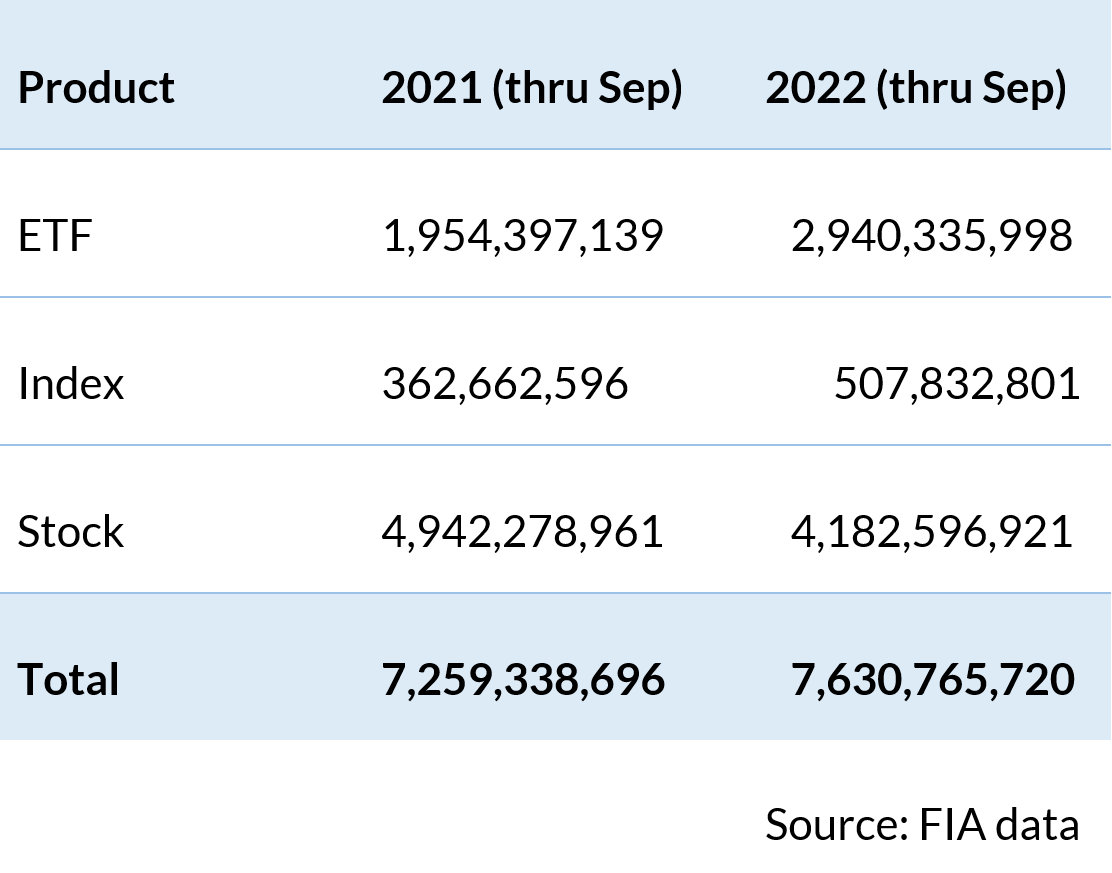Screen dimensions: 1112x873
Task: Click the 2022 total 7,630,765,720
Action: tap(932, 679)
